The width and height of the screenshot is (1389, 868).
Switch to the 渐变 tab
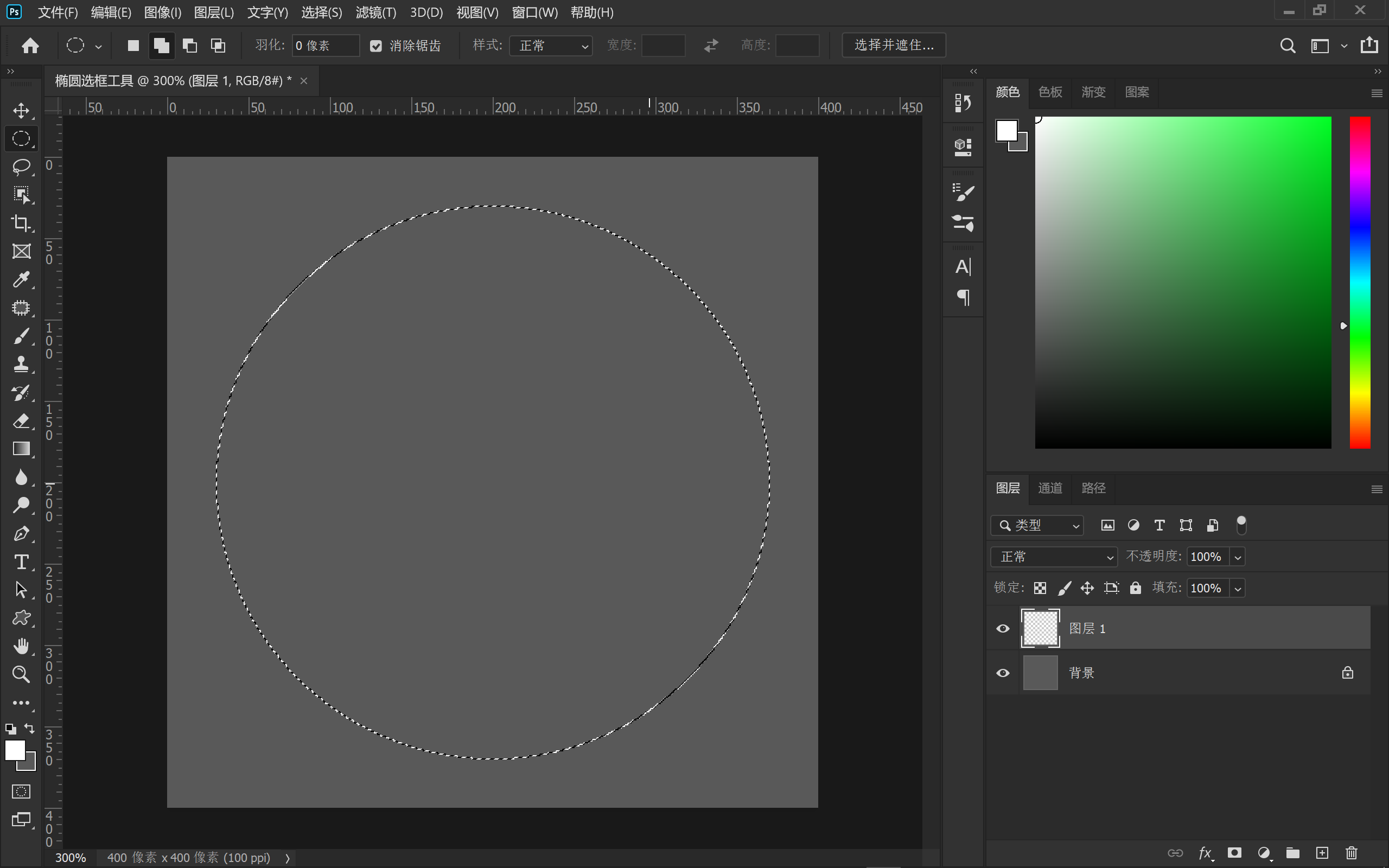coord(1093,92)
